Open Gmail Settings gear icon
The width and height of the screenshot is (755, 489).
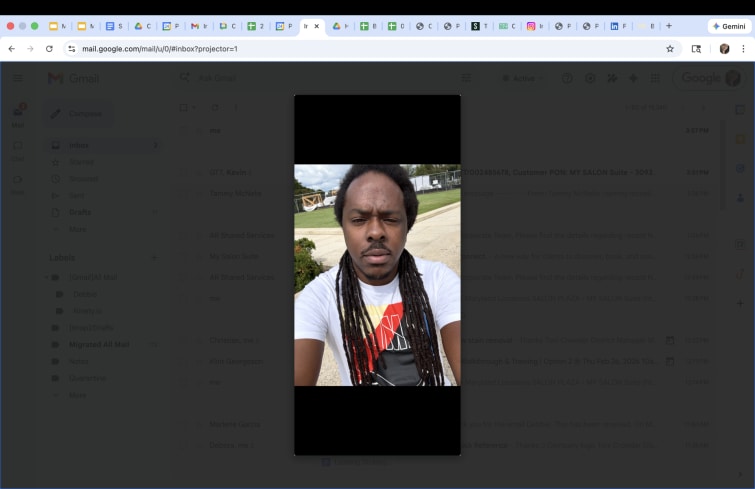click(589, 78)
